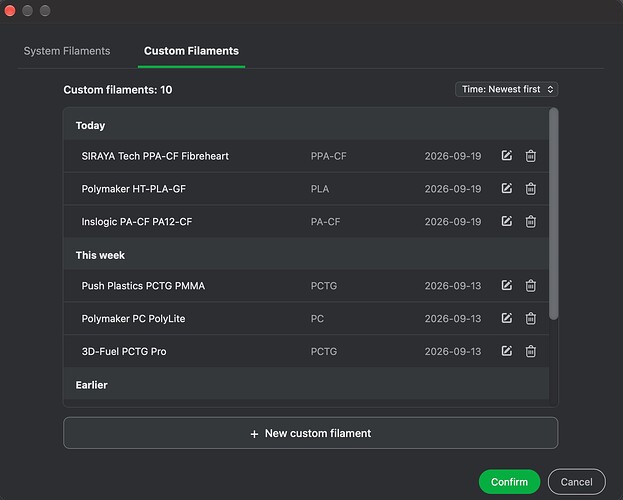This screenshot has width=623, height=500.
Task: Cancel the filament dialog
Action: pos(577,482)
